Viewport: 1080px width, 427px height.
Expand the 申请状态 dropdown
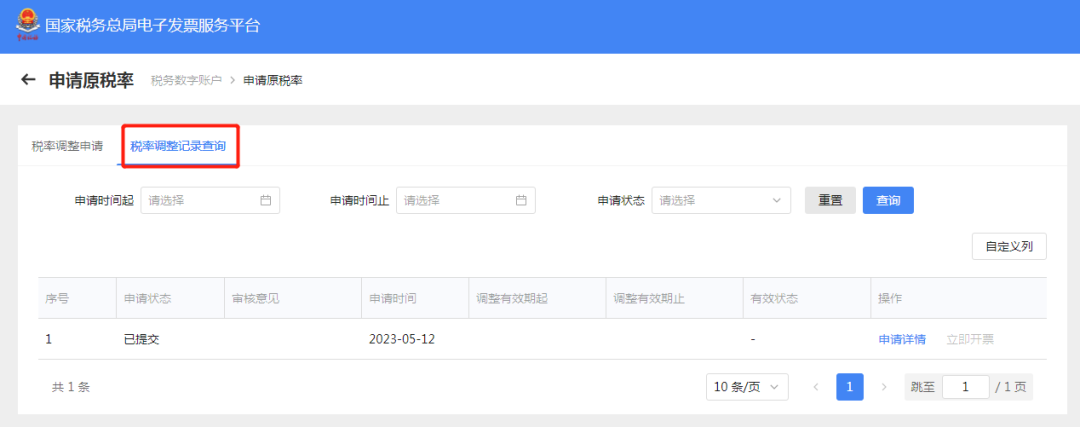pyautogui.click(x=721, y=200)
